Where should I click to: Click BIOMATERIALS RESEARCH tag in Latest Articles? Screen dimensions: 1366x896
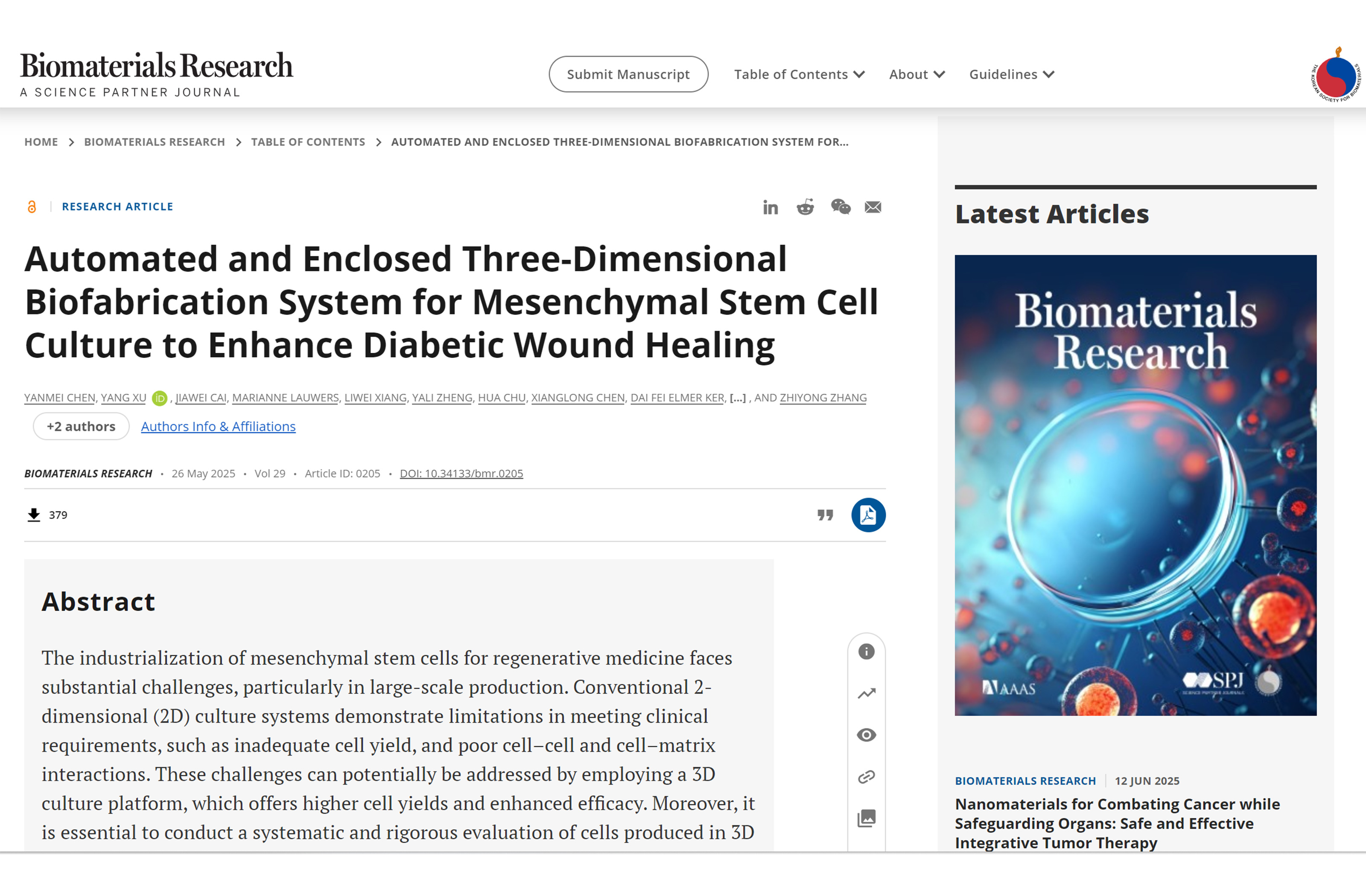click(x=1025, y=781)
